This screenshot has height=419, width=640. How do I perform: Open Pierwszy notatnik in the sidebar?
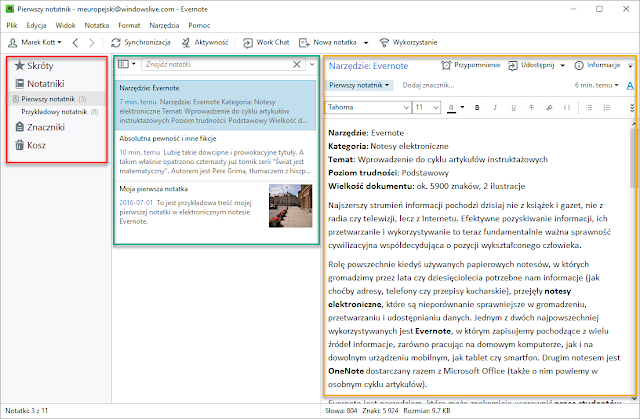pos(57,99)
